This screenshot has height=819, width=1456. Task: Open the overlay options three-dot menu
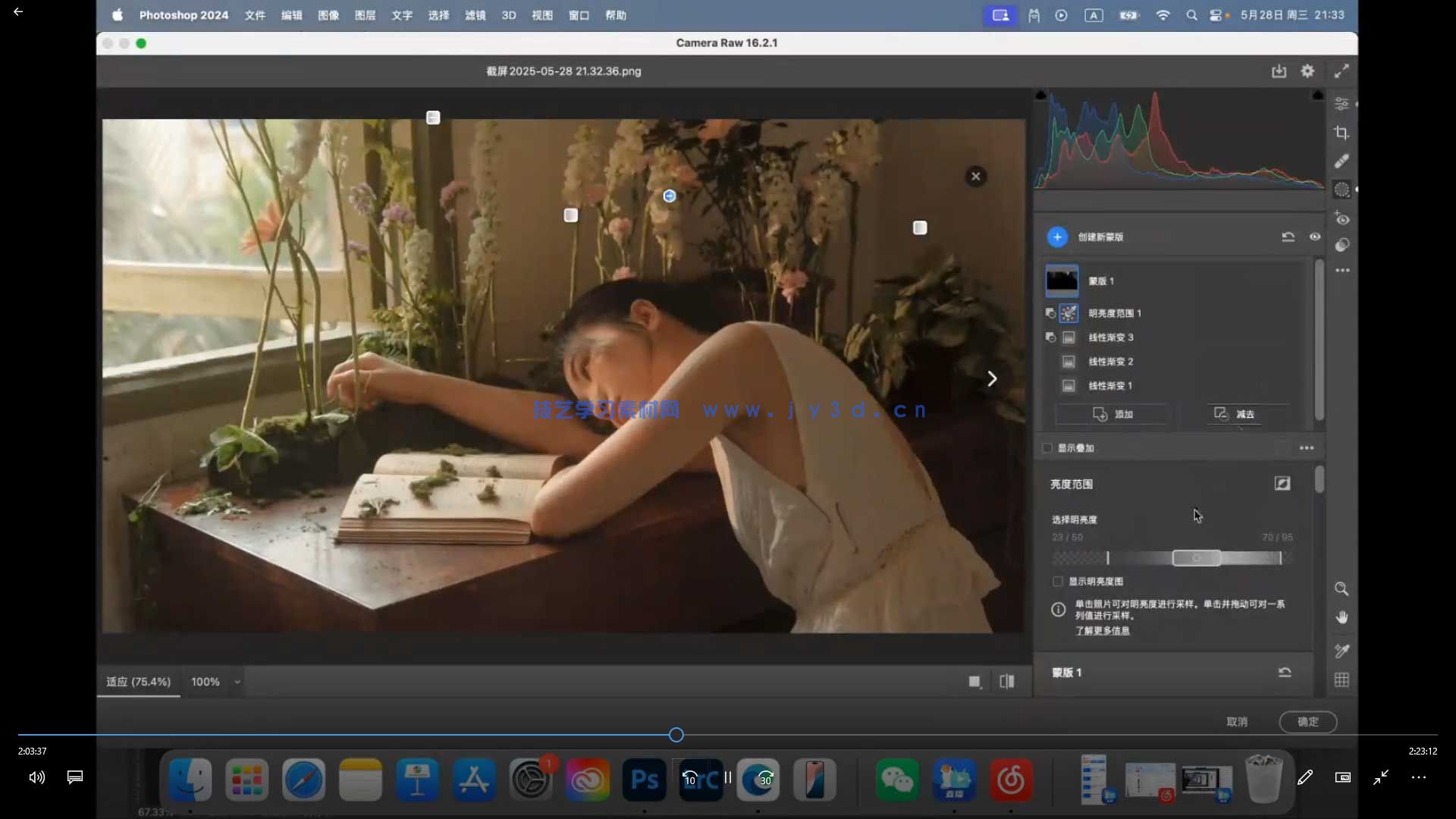tap(1306, 448)
